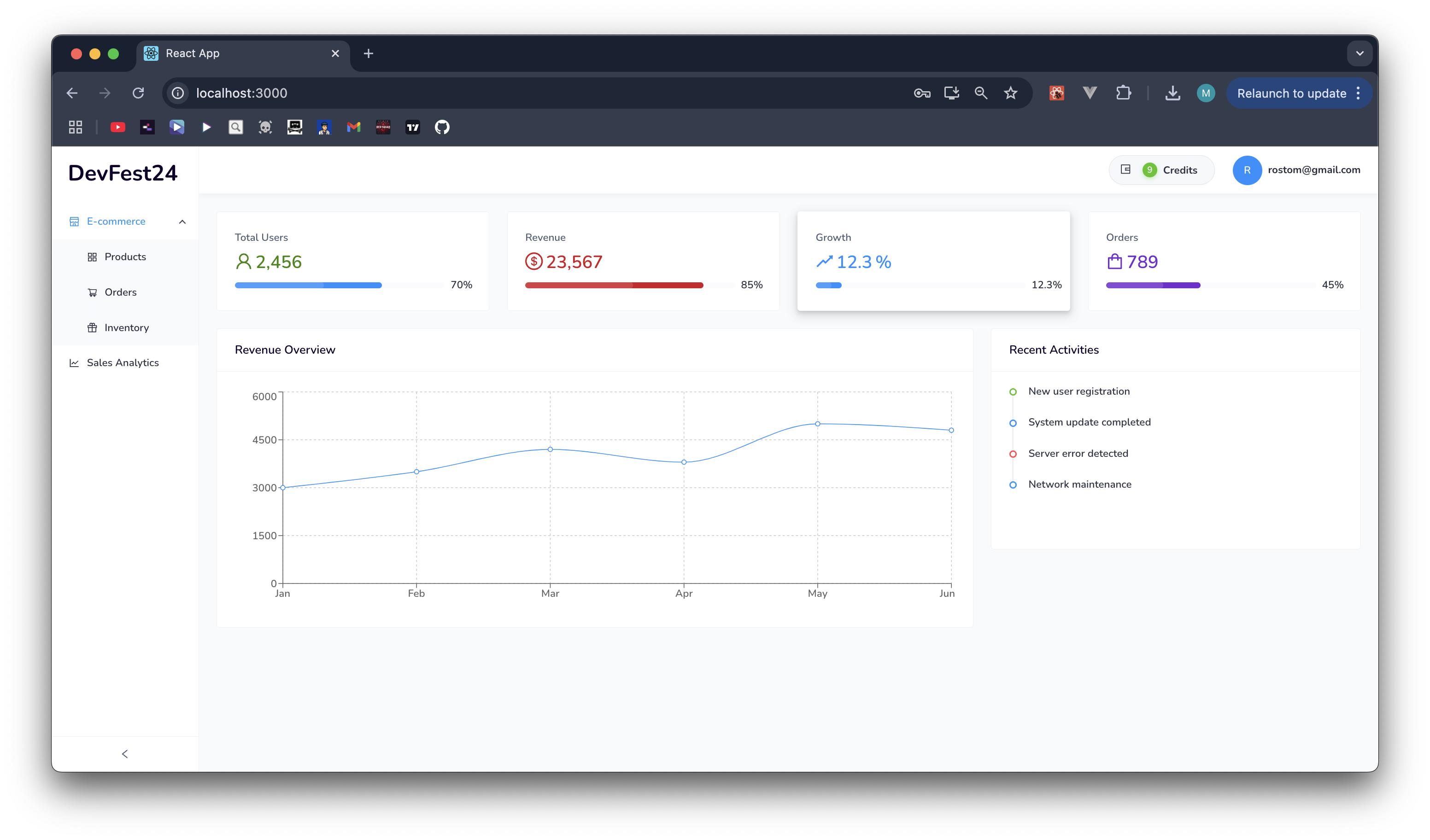Reload the page
1430x840 pixels.
[138, 93]
